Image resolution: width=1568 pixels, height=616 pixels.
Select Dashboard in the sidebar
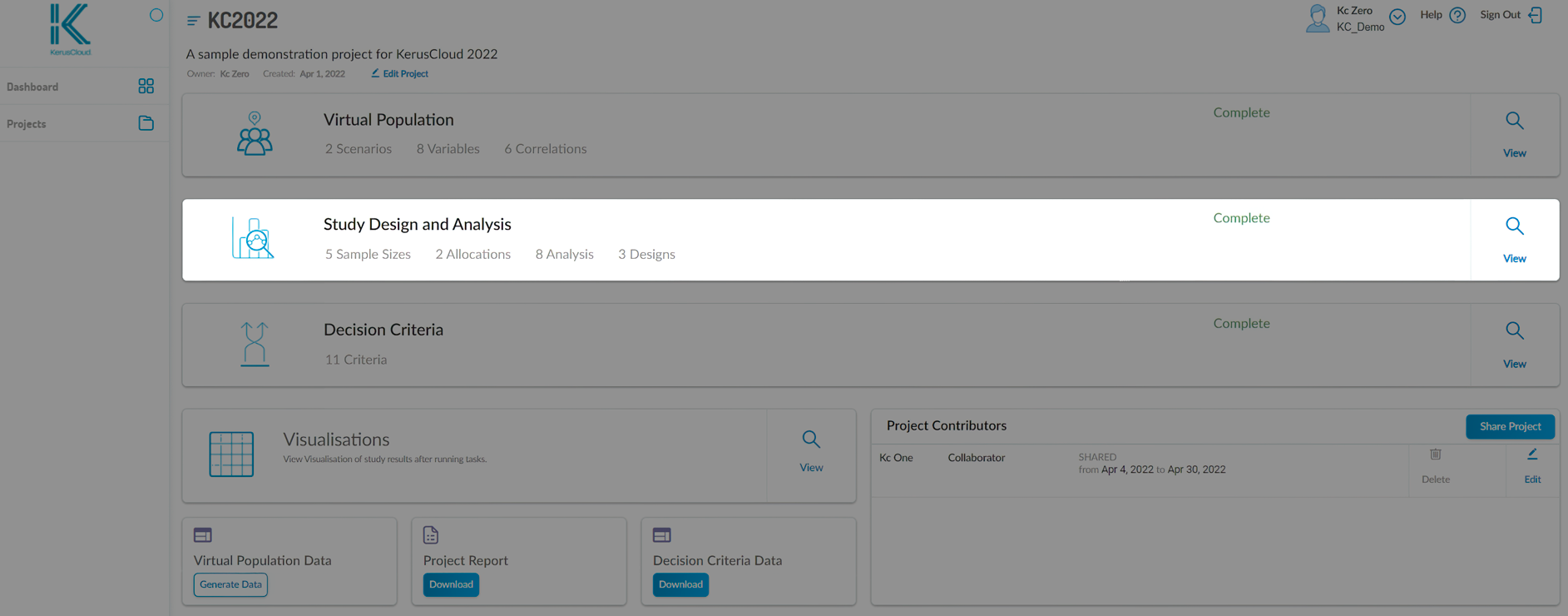(32, 87)
